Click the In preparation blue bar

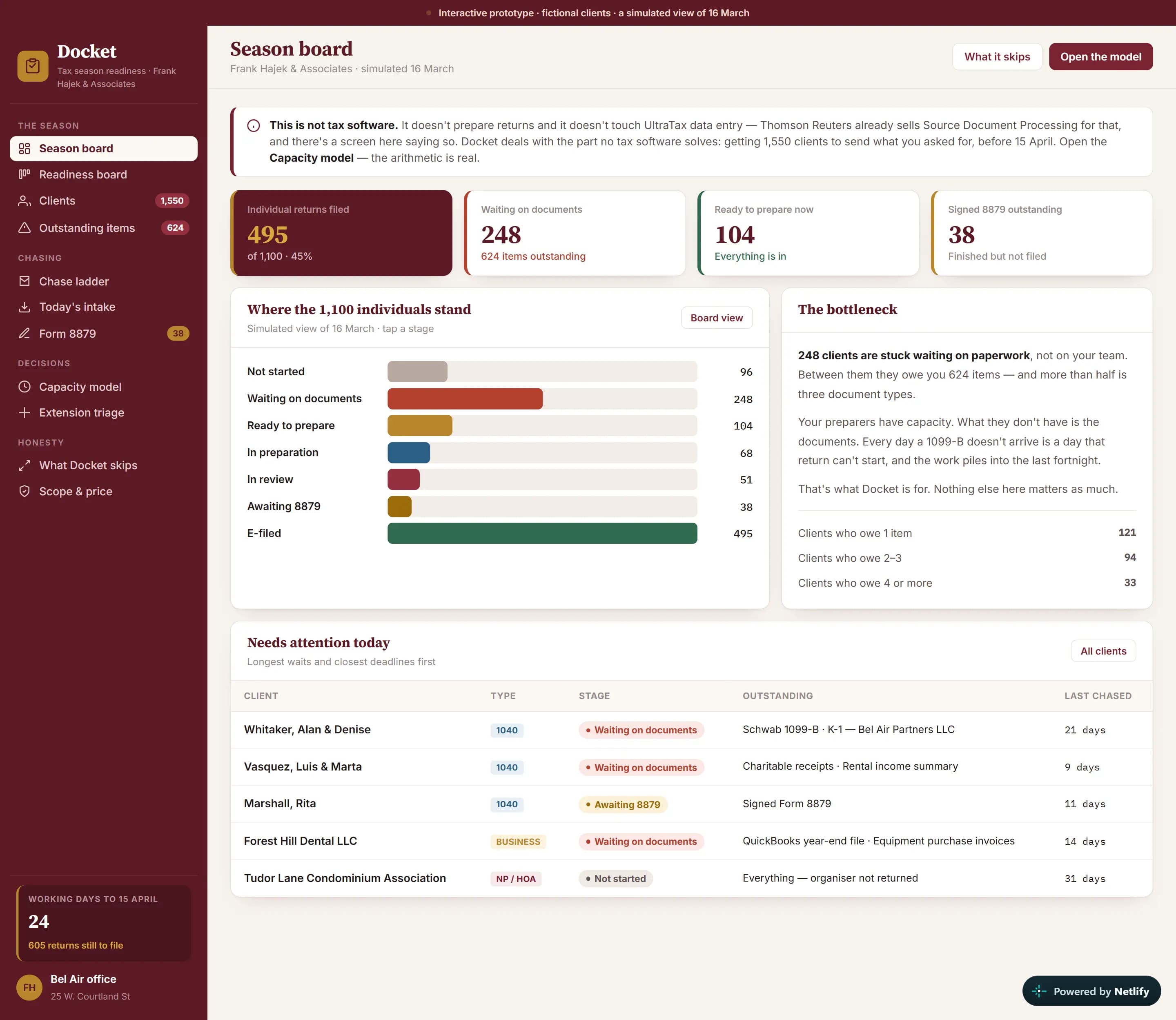point(409,452)
